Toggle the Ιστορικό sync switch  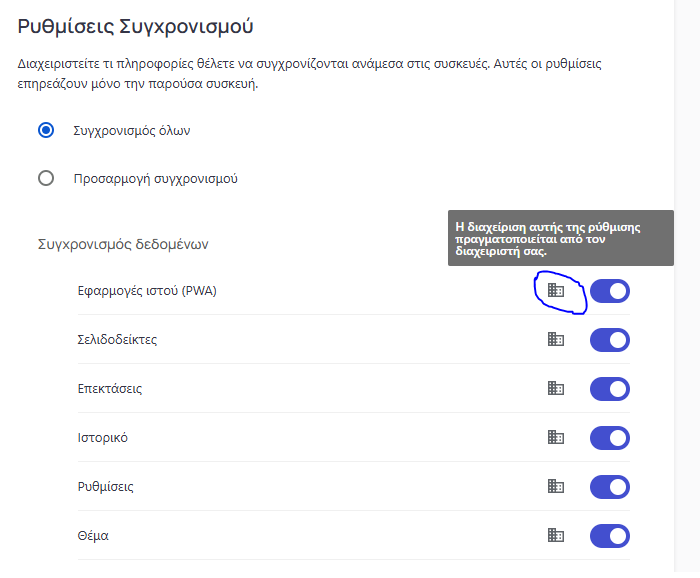(610, 438)
